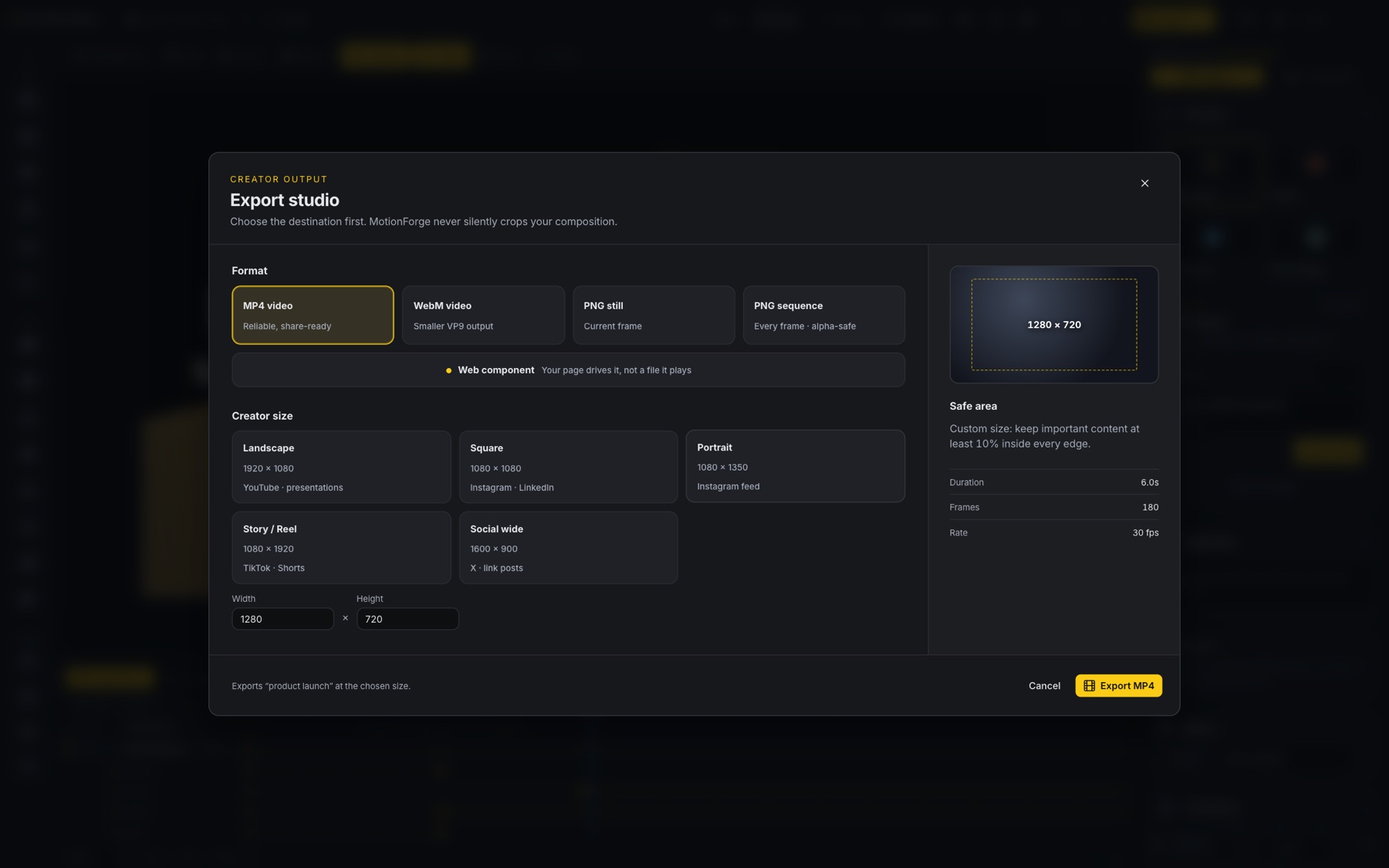The image size is (1389, 868).
Task: Click the CREATOR OUTPUT label
Action: tap(279, 179)
